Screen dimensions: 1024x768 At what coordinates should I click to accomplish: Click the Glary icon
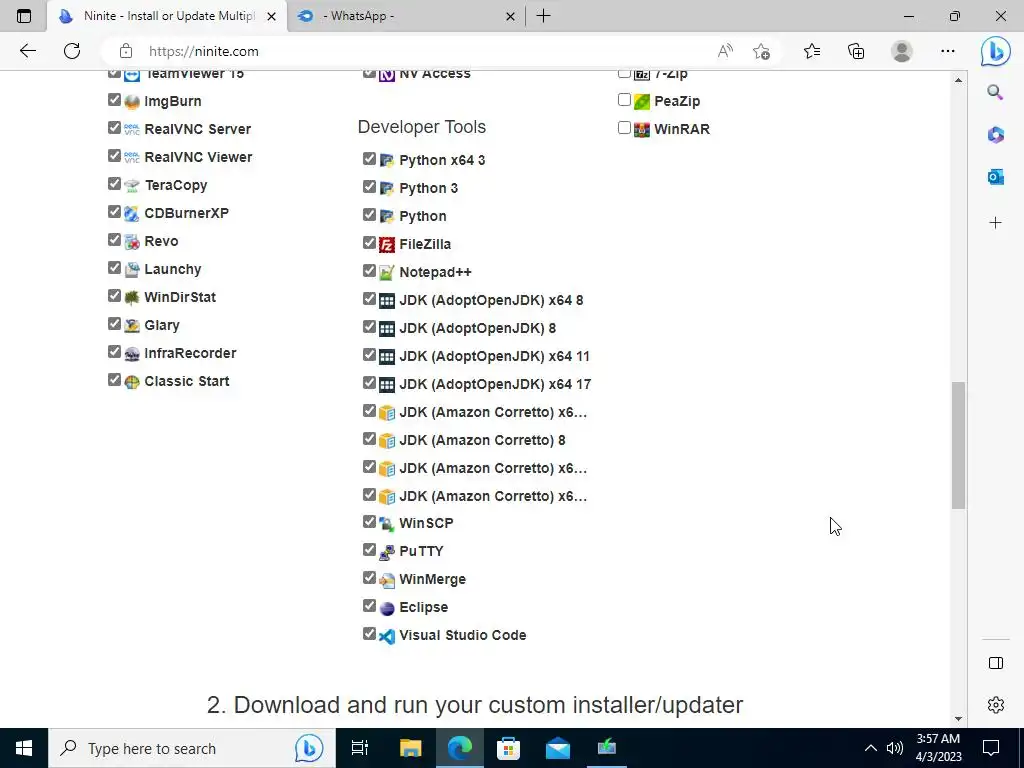(x=132, y=326)
